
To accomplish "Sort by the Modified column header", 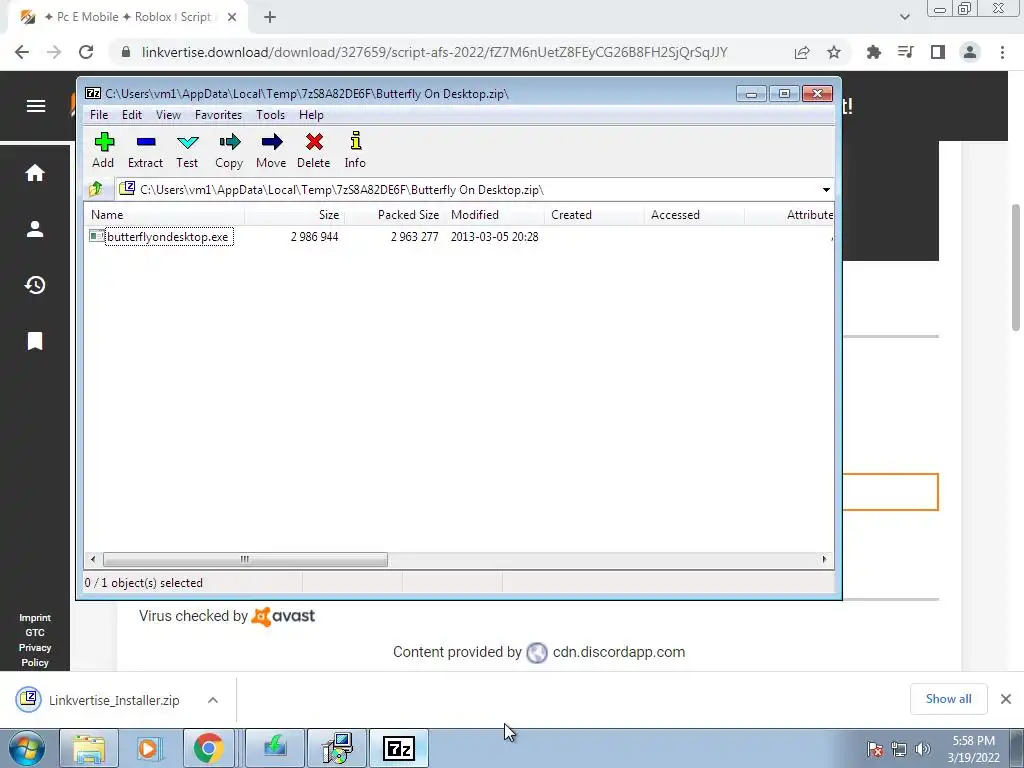I will pos(494,215).
